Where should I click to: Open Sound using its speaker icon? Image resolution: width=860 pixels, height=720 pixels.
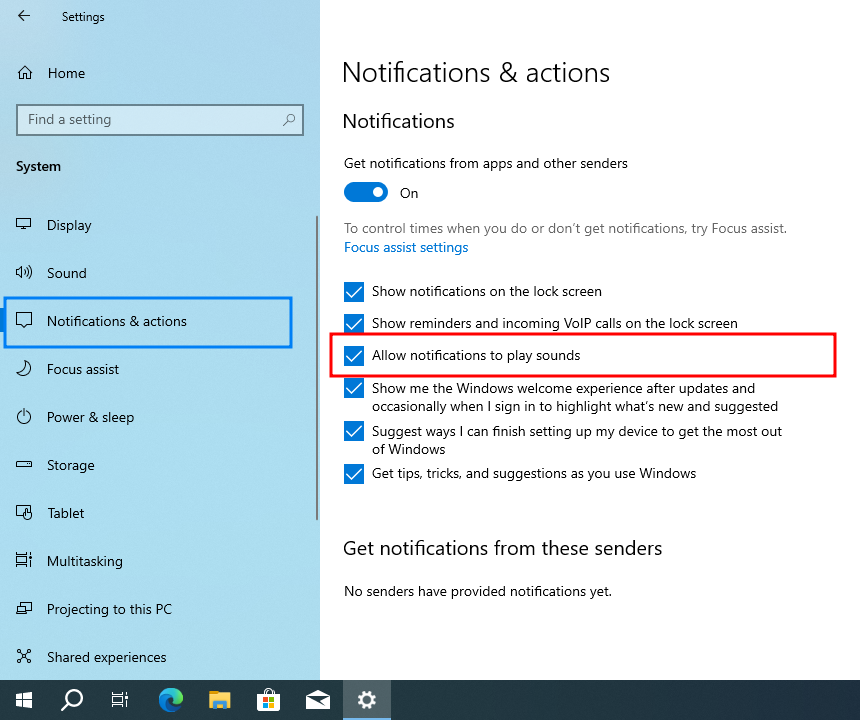pyautogui.click(x=24, y=272)
